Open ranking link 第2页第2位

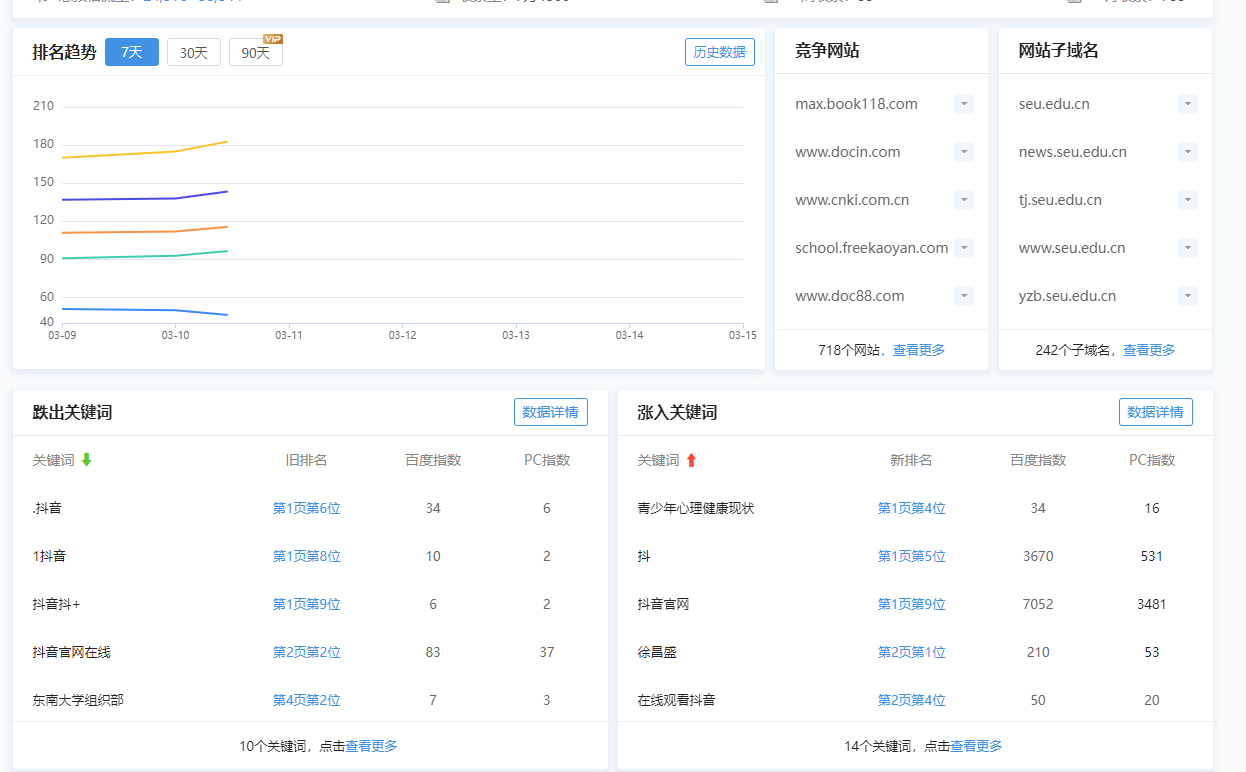[x=307, y=652]
